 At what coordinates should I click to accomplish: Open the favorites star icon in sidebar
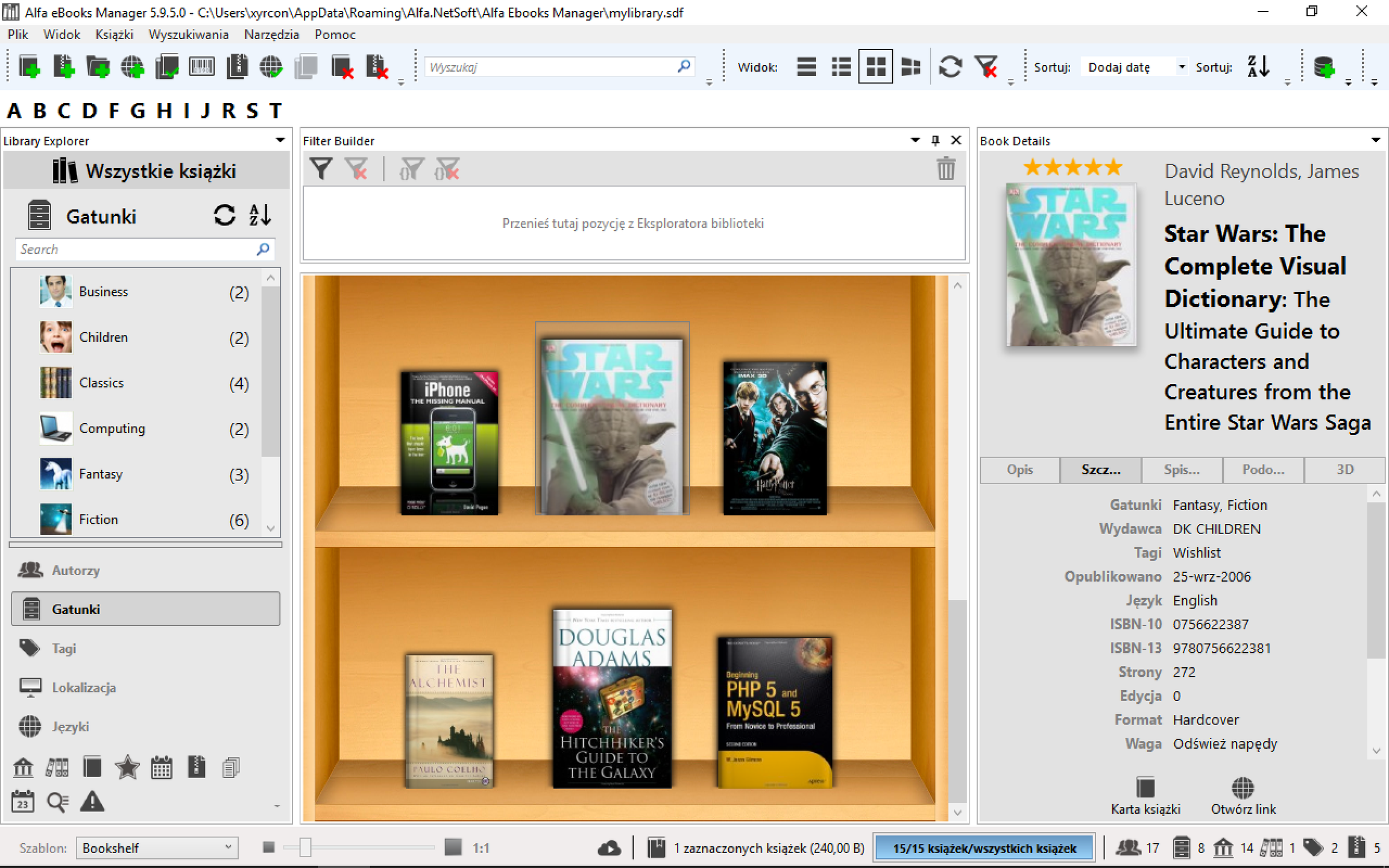pyautogui.click(x=127, y=767)
